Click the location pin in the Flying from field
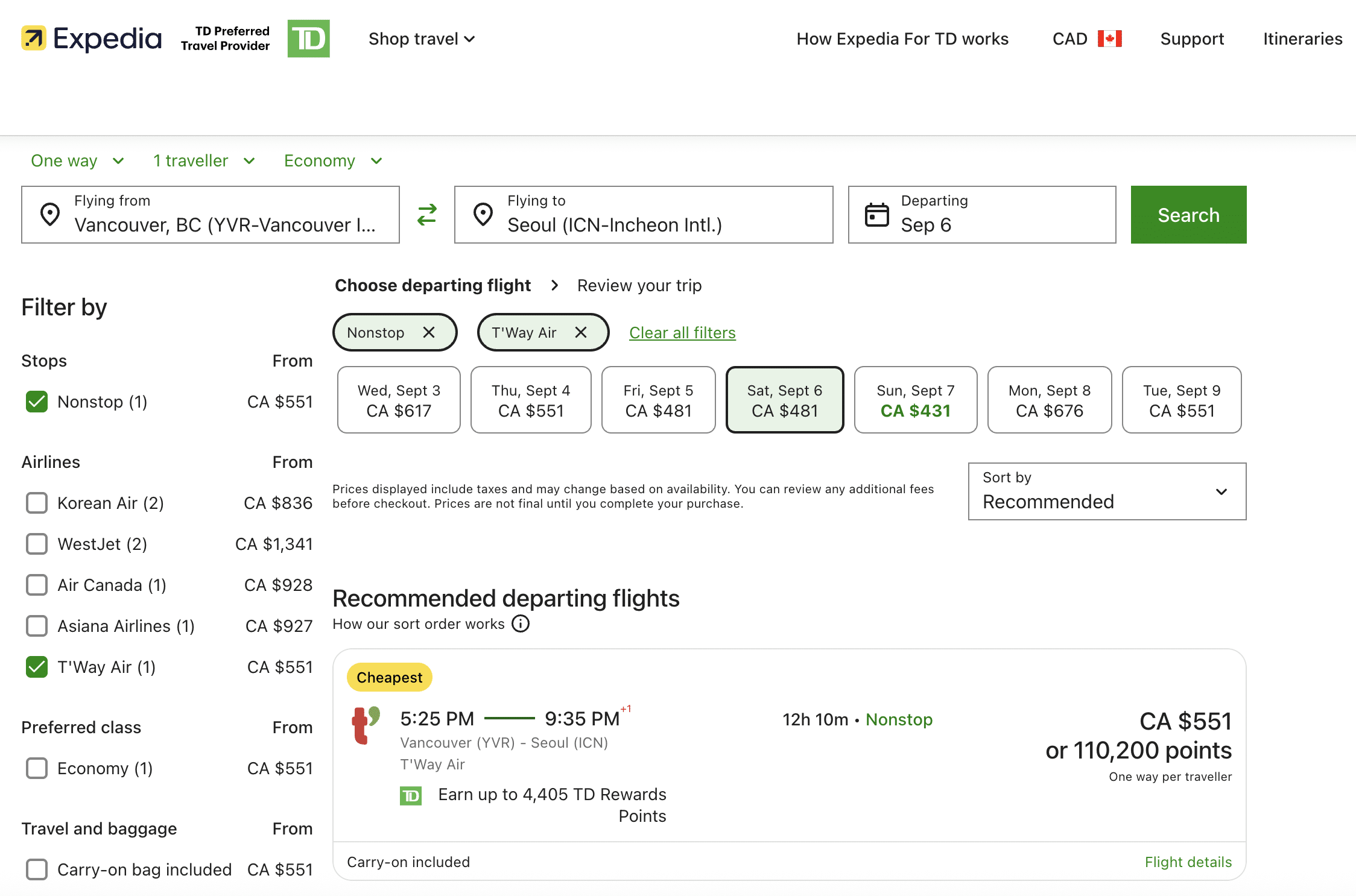This screenshot has width=1356, height=896. (51, 215)
